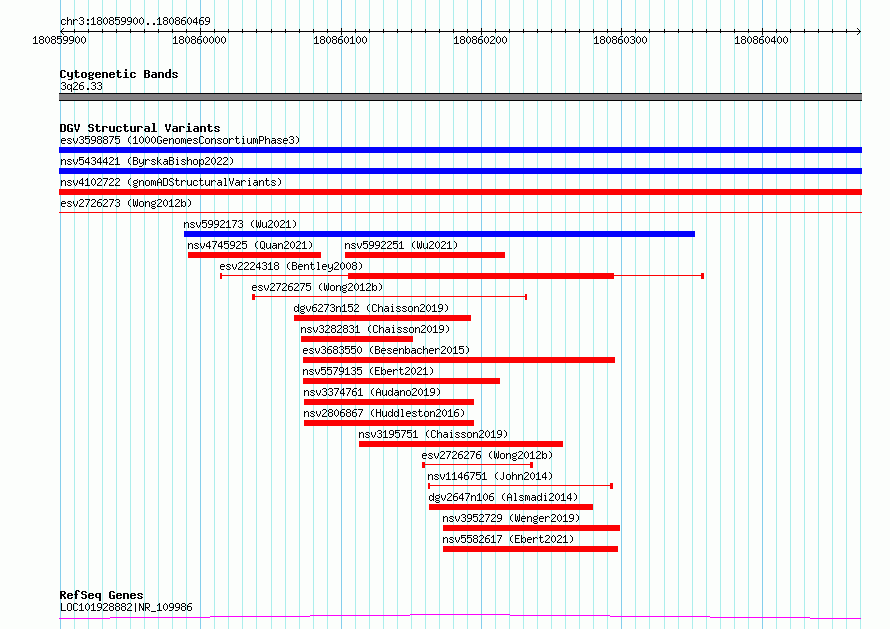This screenshot has width=890, height=629.
Task: Click ruler position 180859900
Action: 60,40
